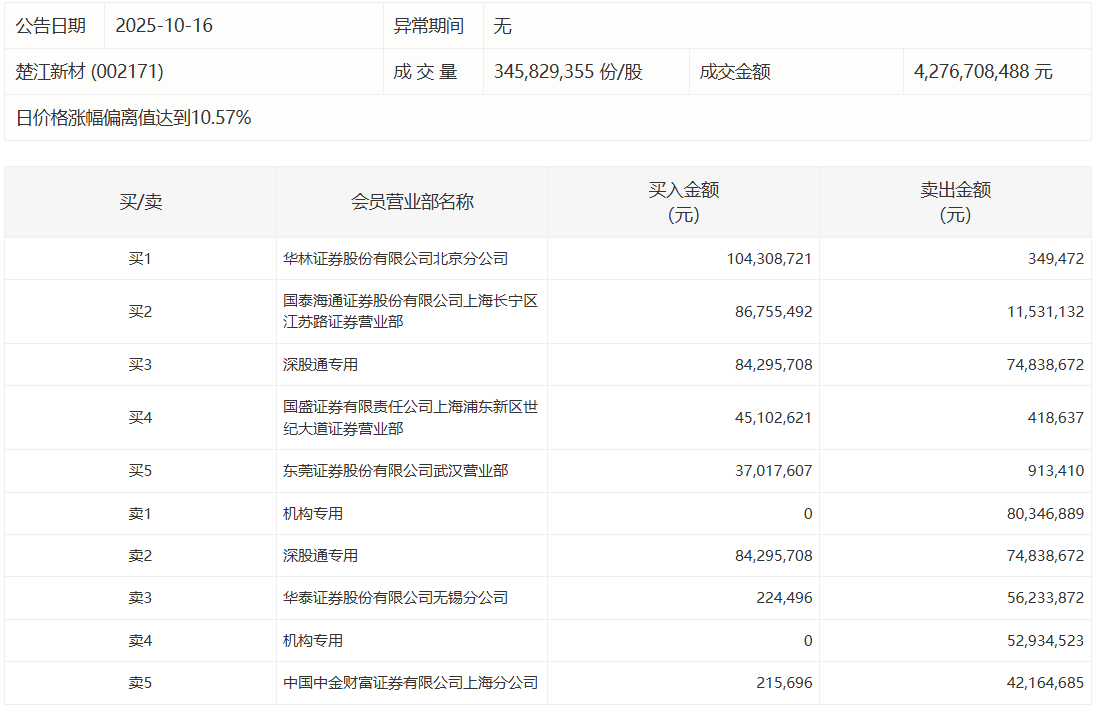Open 华林证券股份有限公司北京分公司 entry
The width and height of the screenshot is (1098, 713).
click(395, 259)
